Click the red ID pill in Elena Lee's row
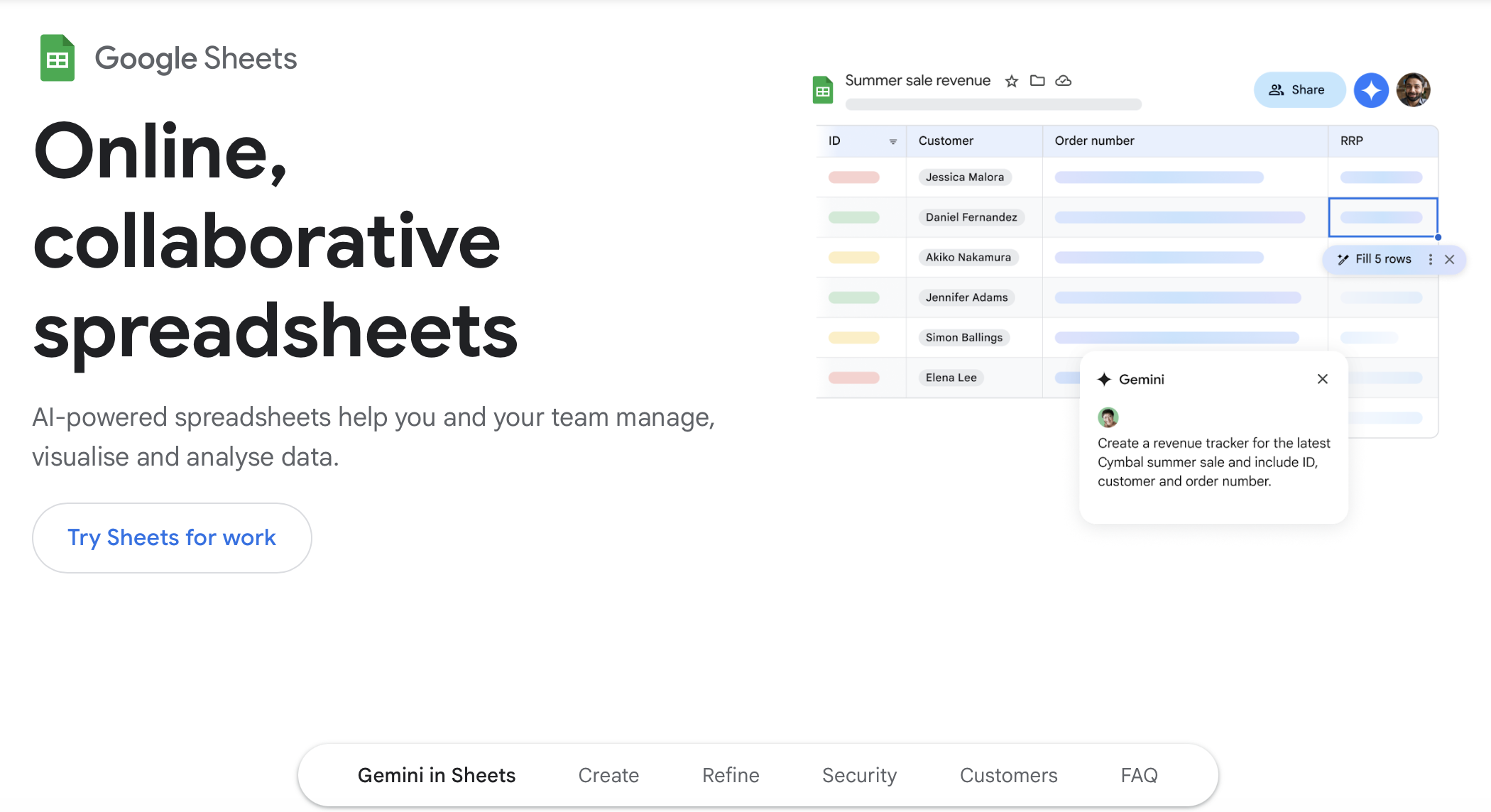Screen dimensions: 1491x812 click(x=853, y=378)
